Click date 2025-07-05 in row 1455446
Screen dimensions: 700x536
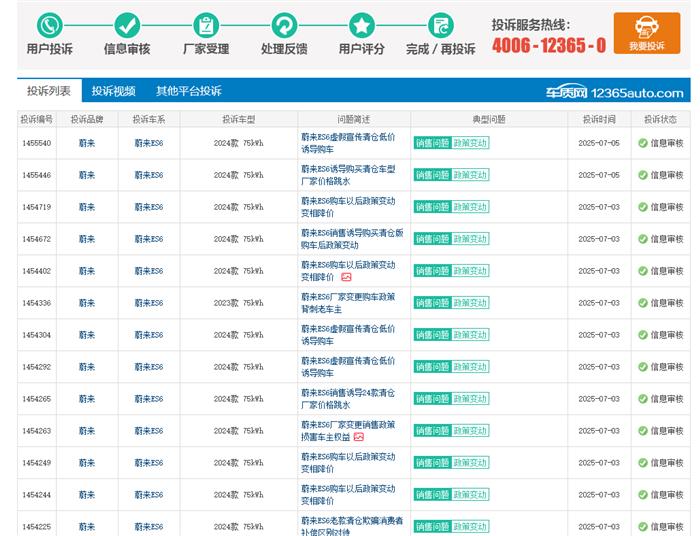pyautogui.click(x=599, y=175)
